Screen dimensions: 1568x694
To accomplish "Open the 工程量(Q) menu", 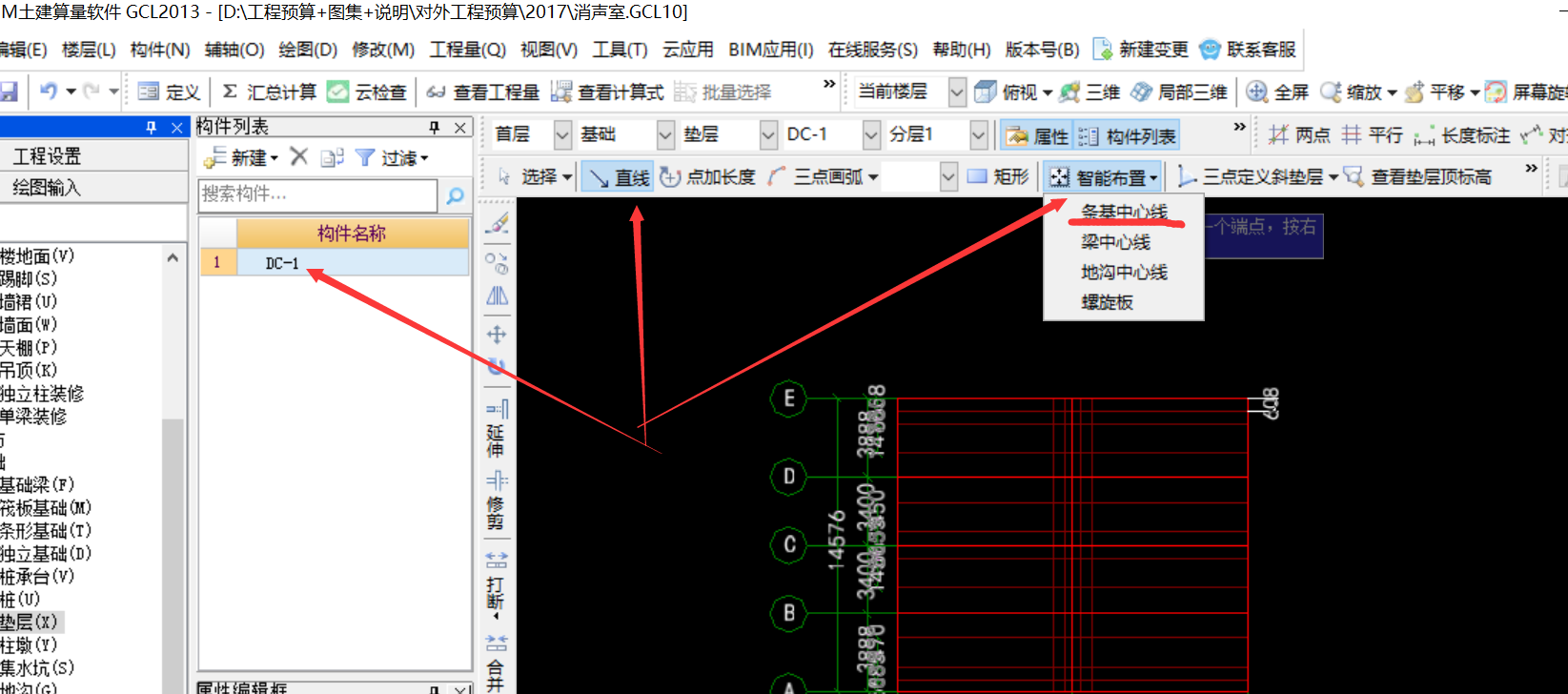I will tap(467, 50).
